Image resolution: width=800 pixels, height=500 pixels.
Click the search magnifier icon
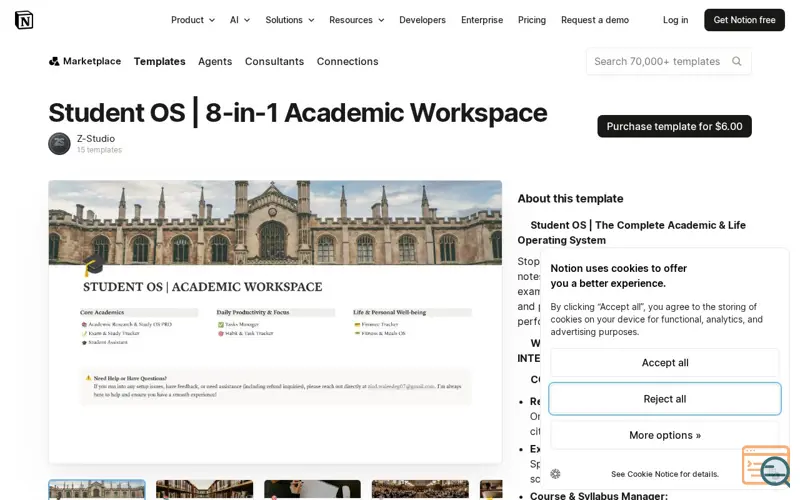coord(736,61)
